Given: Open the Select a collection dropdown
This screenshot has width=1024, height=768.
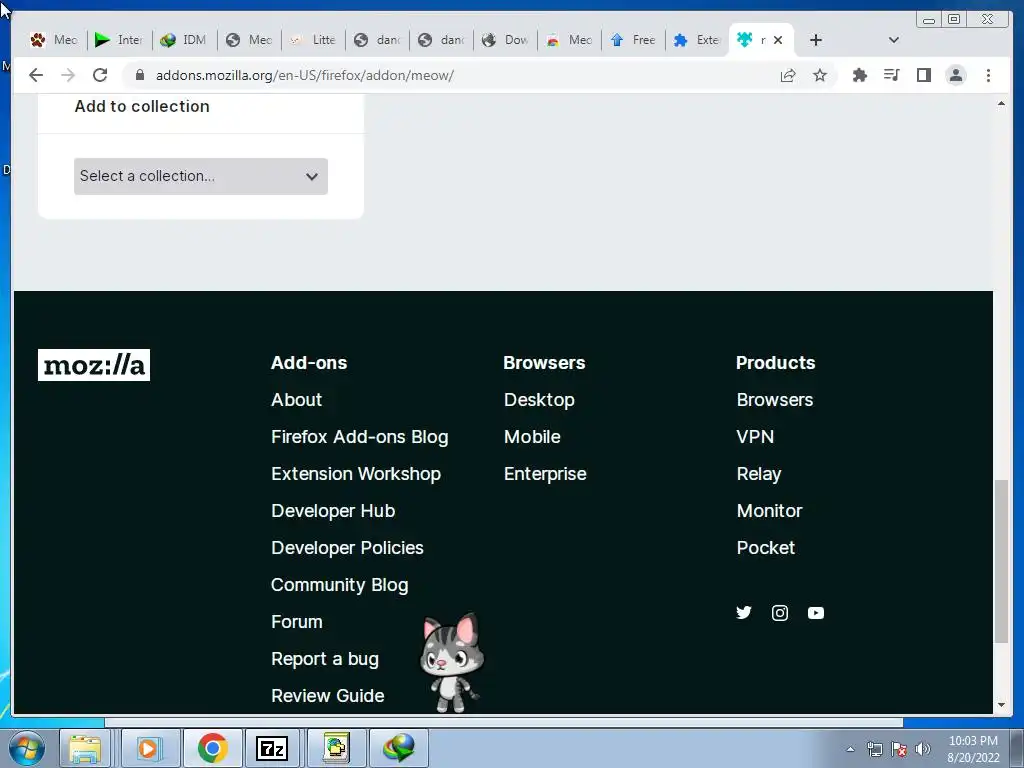Looking at the screenshot, I should [200, 176].
